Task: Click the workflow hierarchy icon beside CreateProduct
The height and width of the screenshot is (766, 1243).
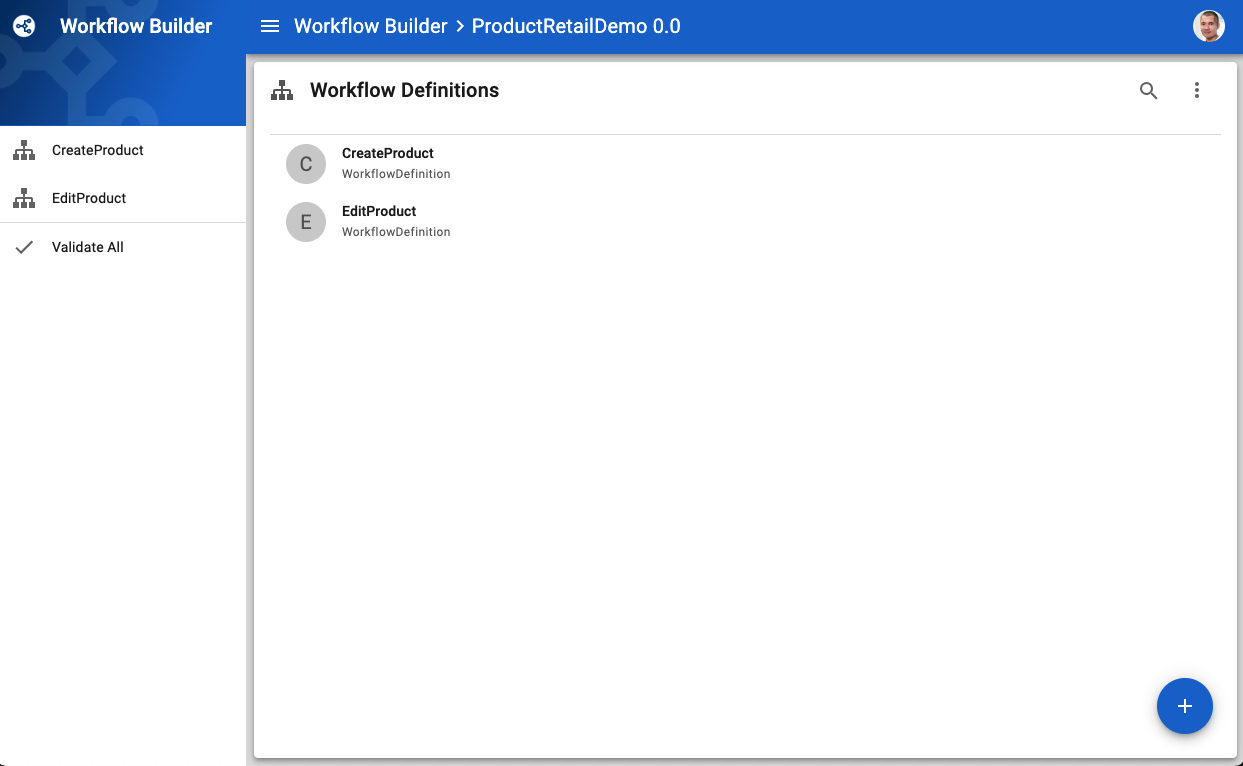Action: coord(23,150)
